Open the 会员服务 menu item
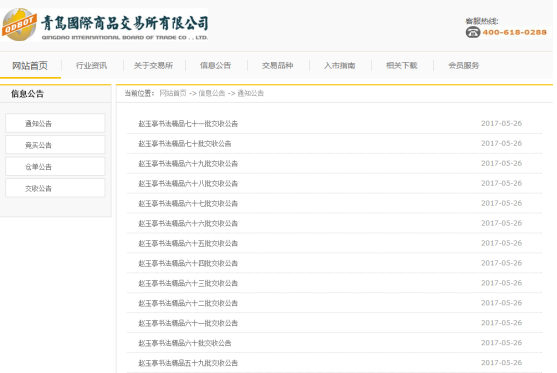The image size is (557, 373). [464, 66]
